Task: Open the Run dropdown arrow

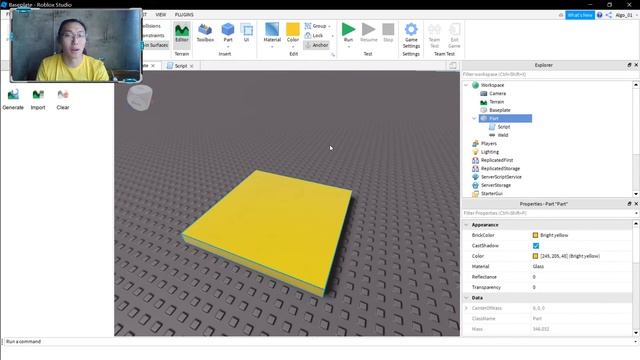Action: [x=349, y=47]
